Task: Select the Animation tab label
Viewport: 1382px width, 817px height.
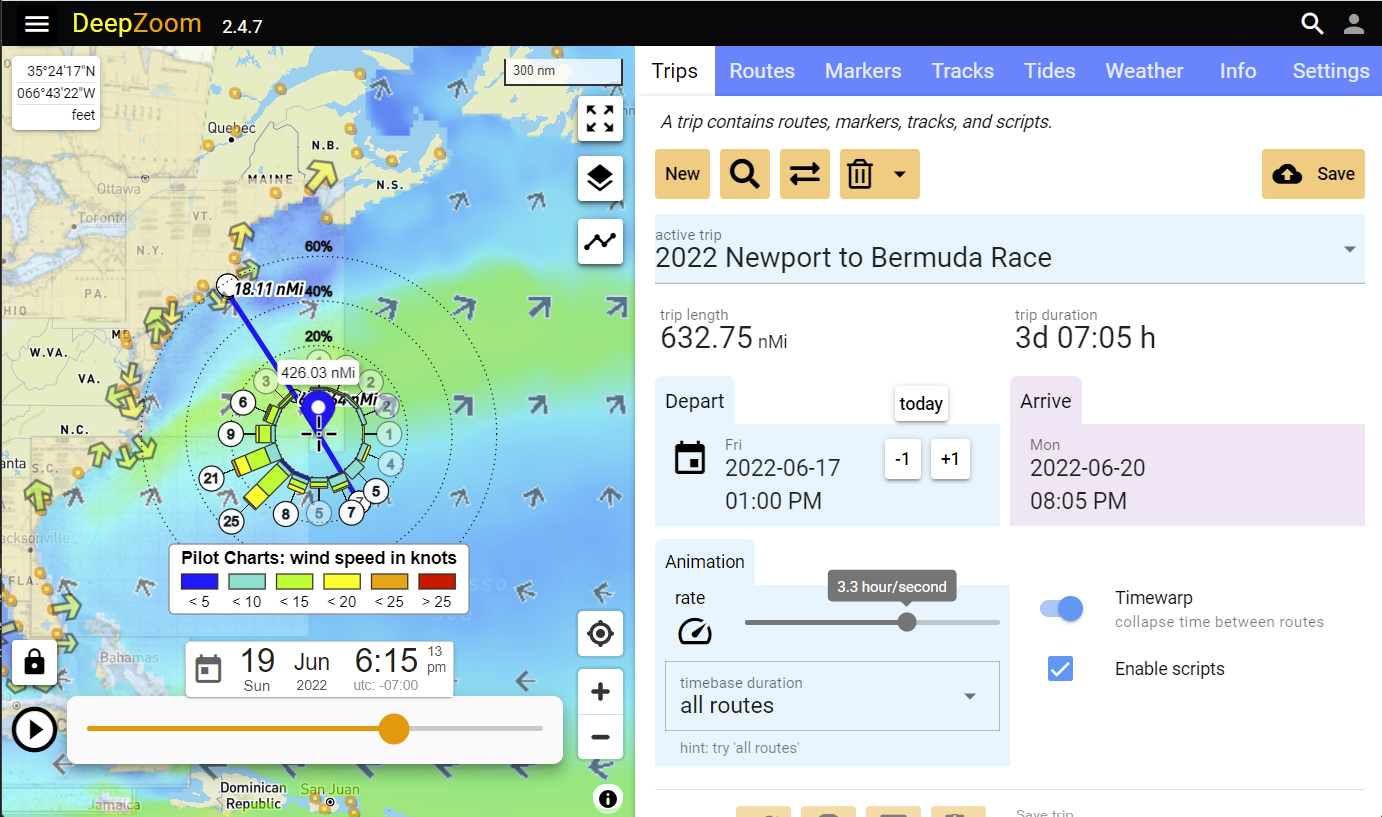Action: click(705, 562)
